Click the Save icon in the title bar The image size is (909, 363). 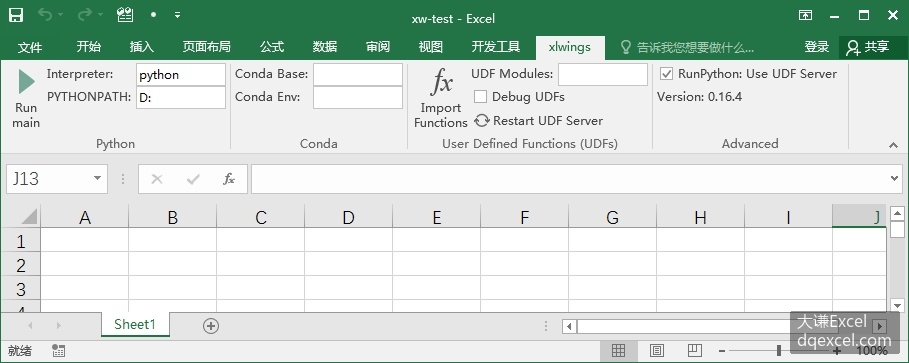click(16, 16)
